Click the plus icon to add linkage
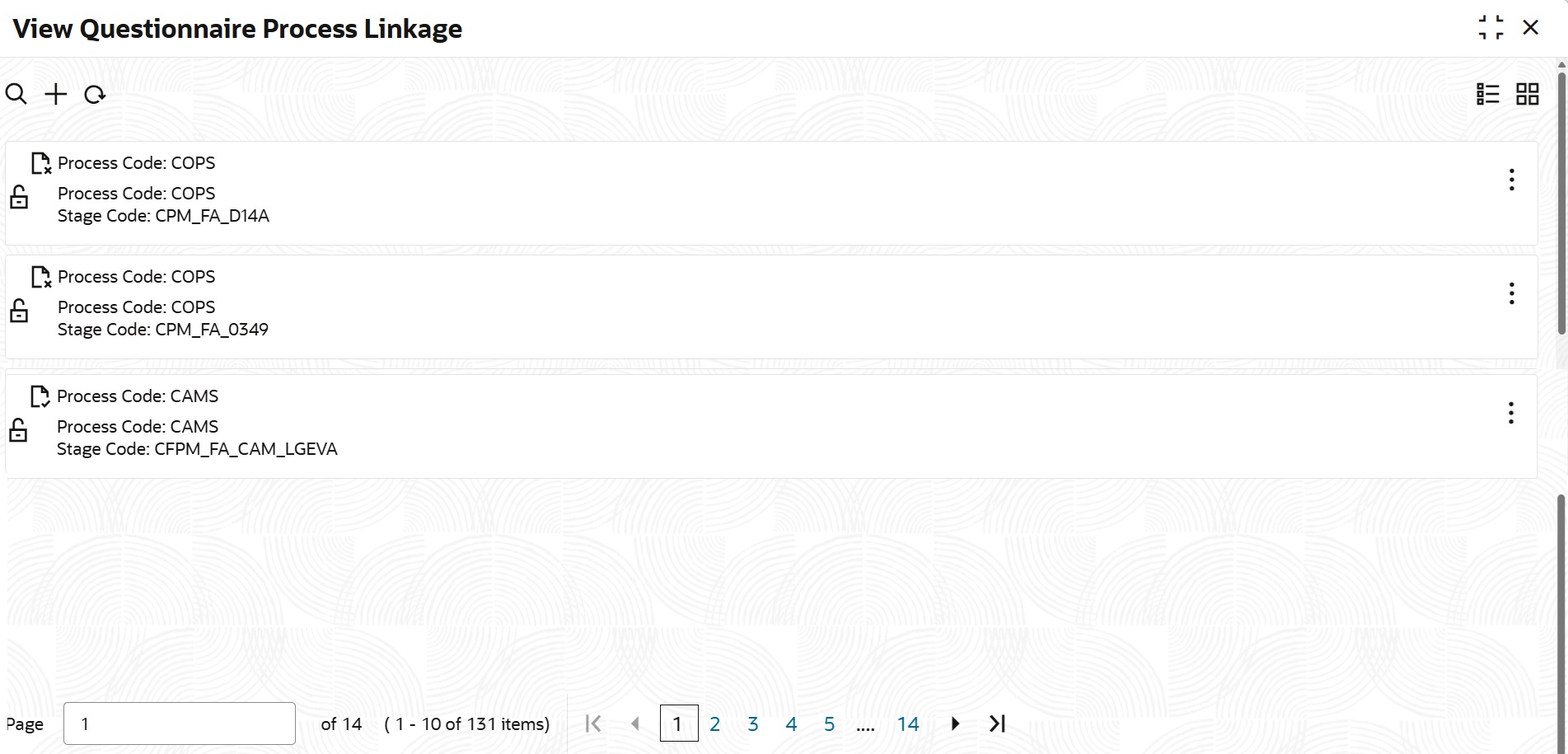 pos(55,94)
